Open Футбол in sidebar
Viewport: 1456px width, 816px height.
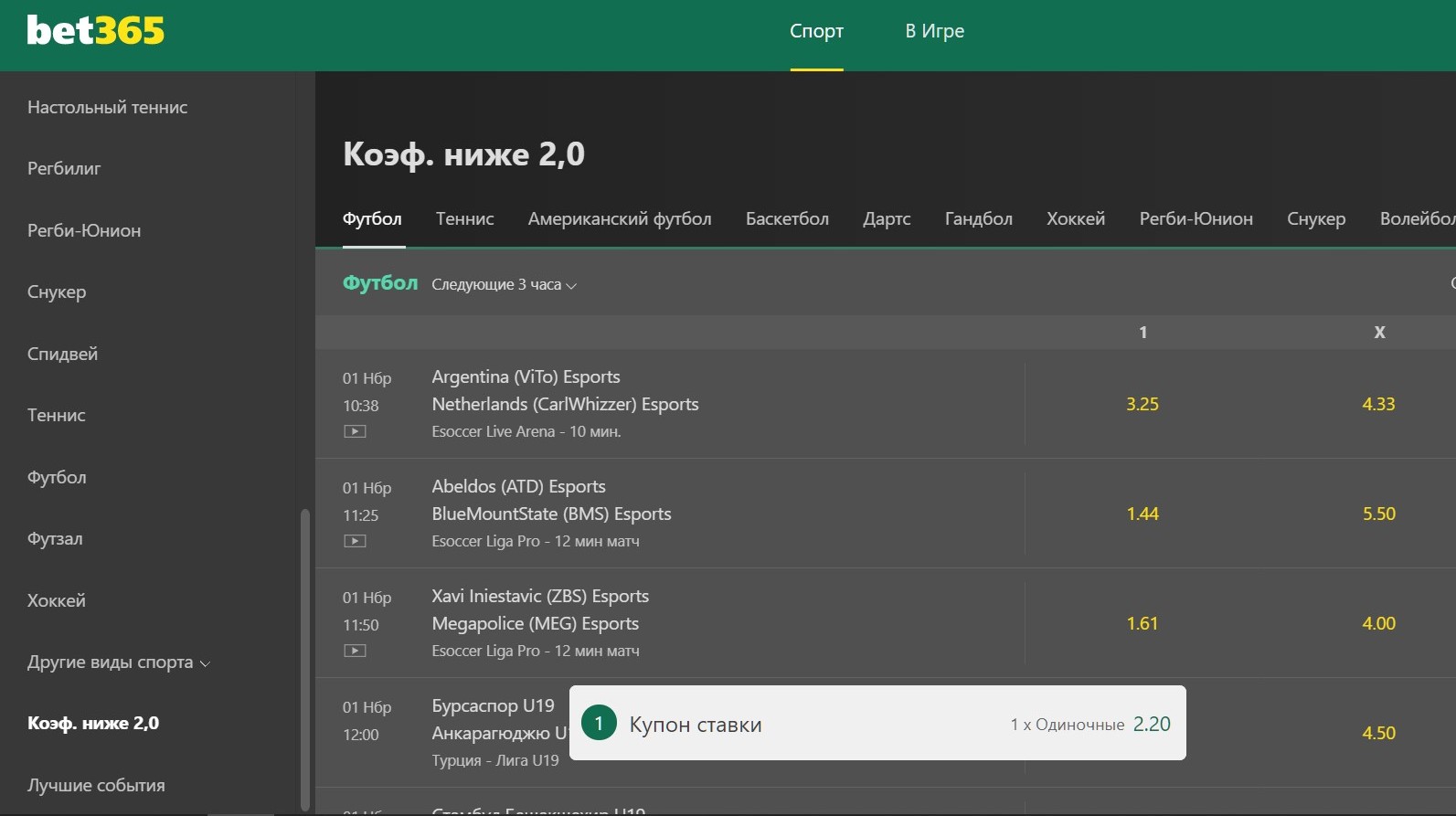coord(57,478)
